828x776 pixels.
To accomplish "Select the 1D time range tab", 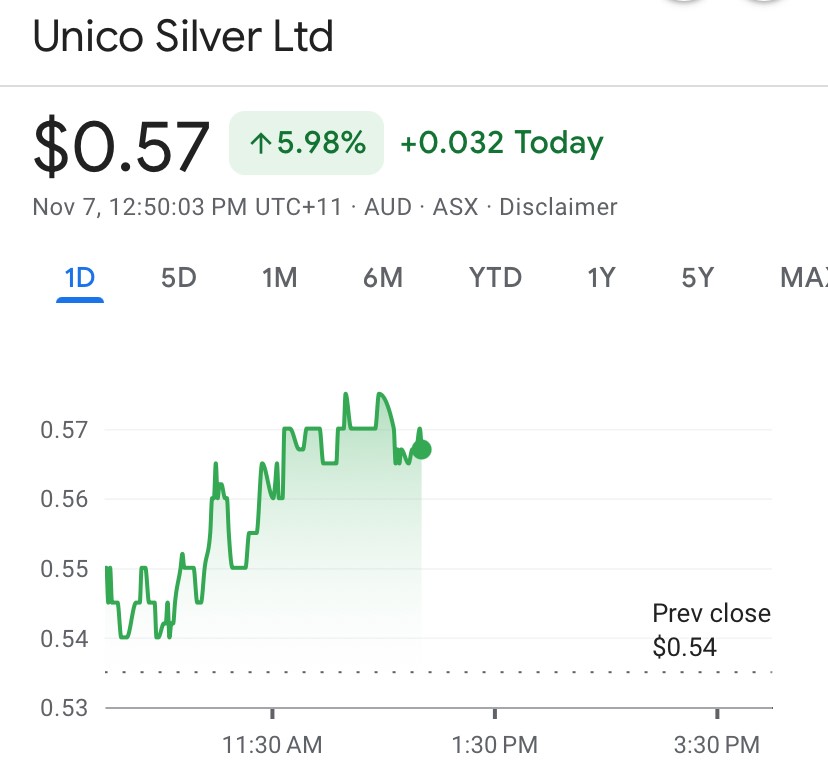I will point(80,277).
